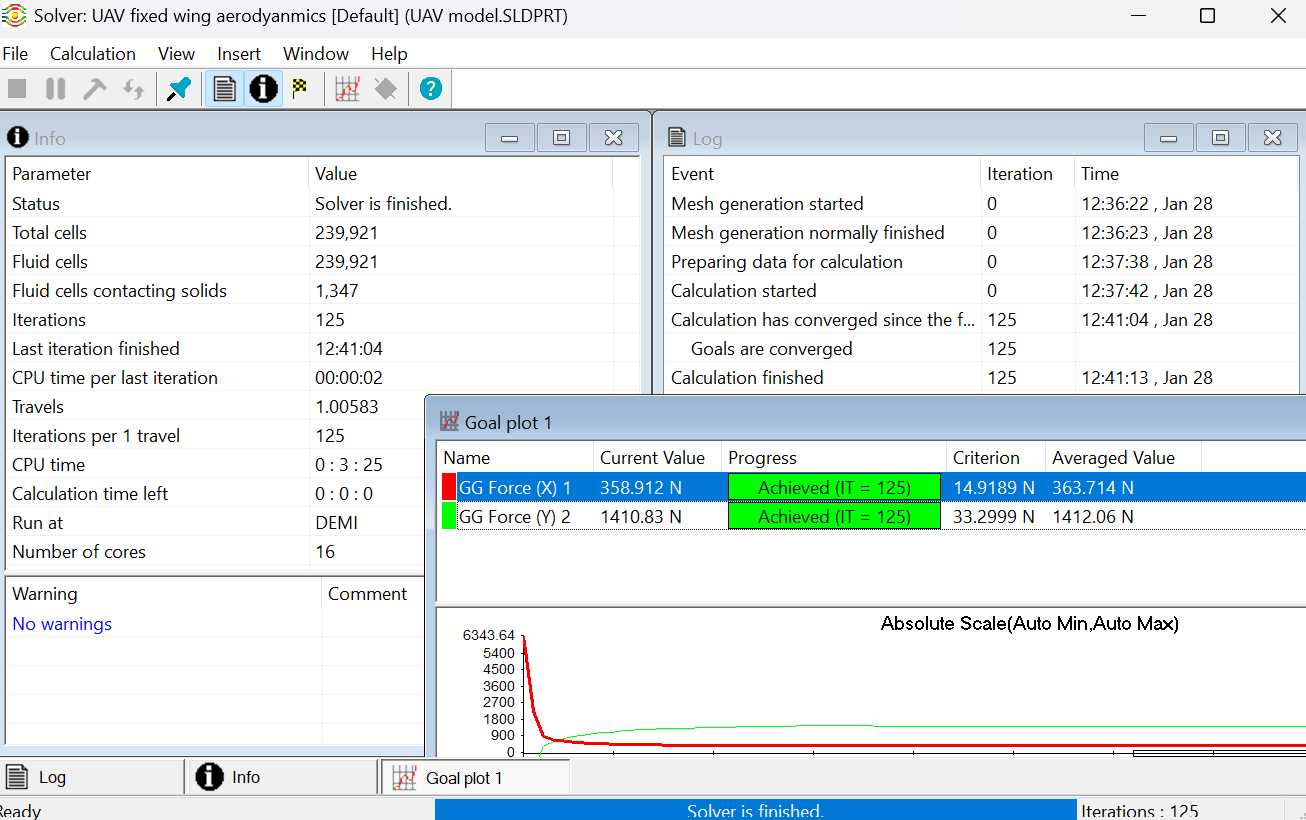This screenshot has width=1306, height=820.
Task: Select the 'Total cells' parameter row
Action: (322, 233)
